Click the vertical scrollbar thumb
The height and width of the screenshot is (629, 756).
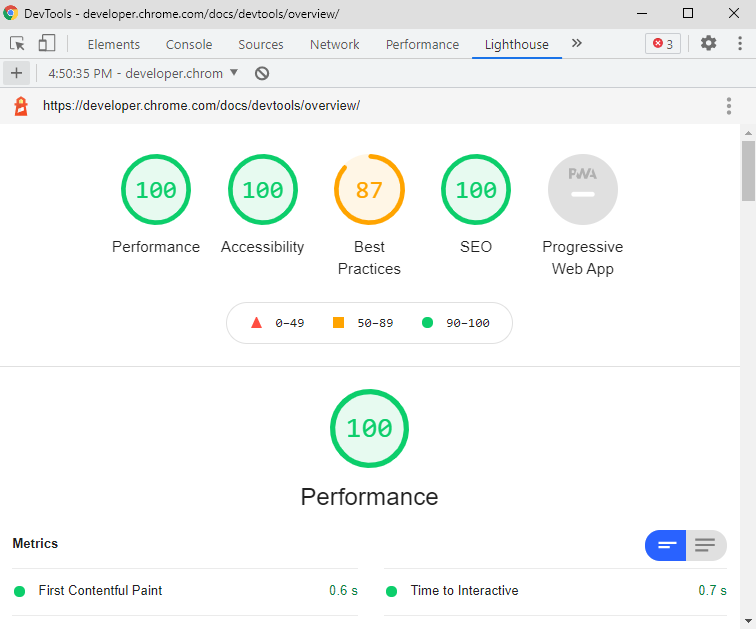[748, 171]
